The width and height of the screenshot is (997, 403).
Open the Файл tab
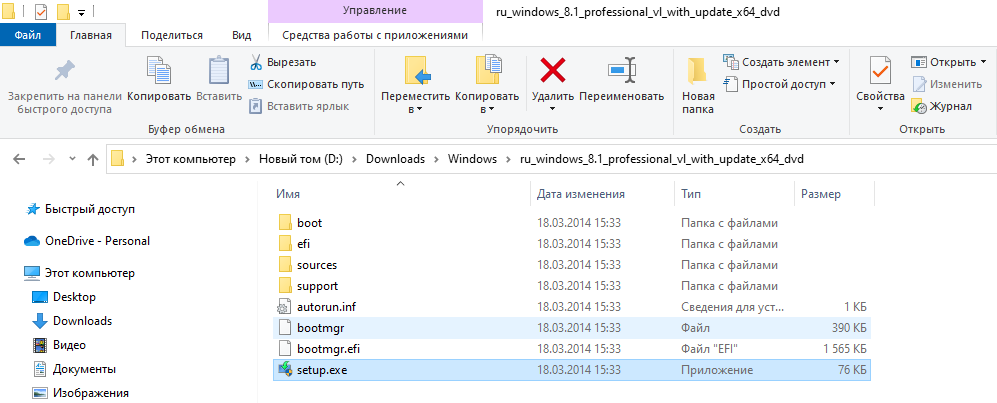[x=28, y=35]
